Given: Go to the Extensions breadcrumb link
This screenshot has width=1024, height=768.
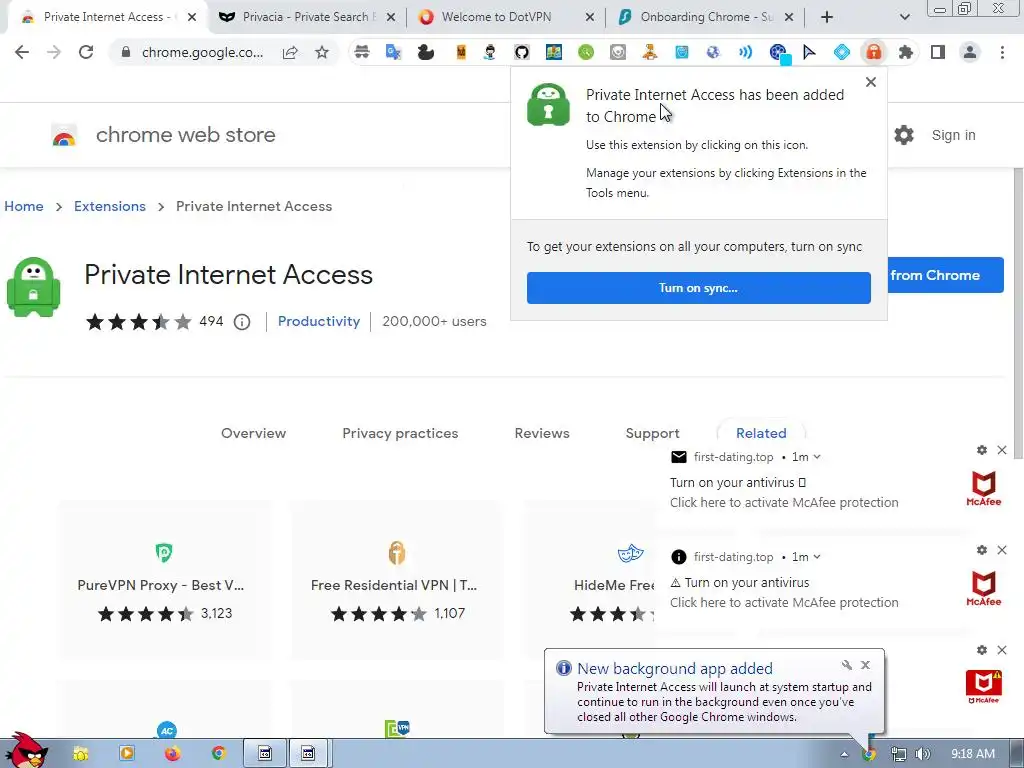Looking at the screenshot, I should tap(110, 206).
